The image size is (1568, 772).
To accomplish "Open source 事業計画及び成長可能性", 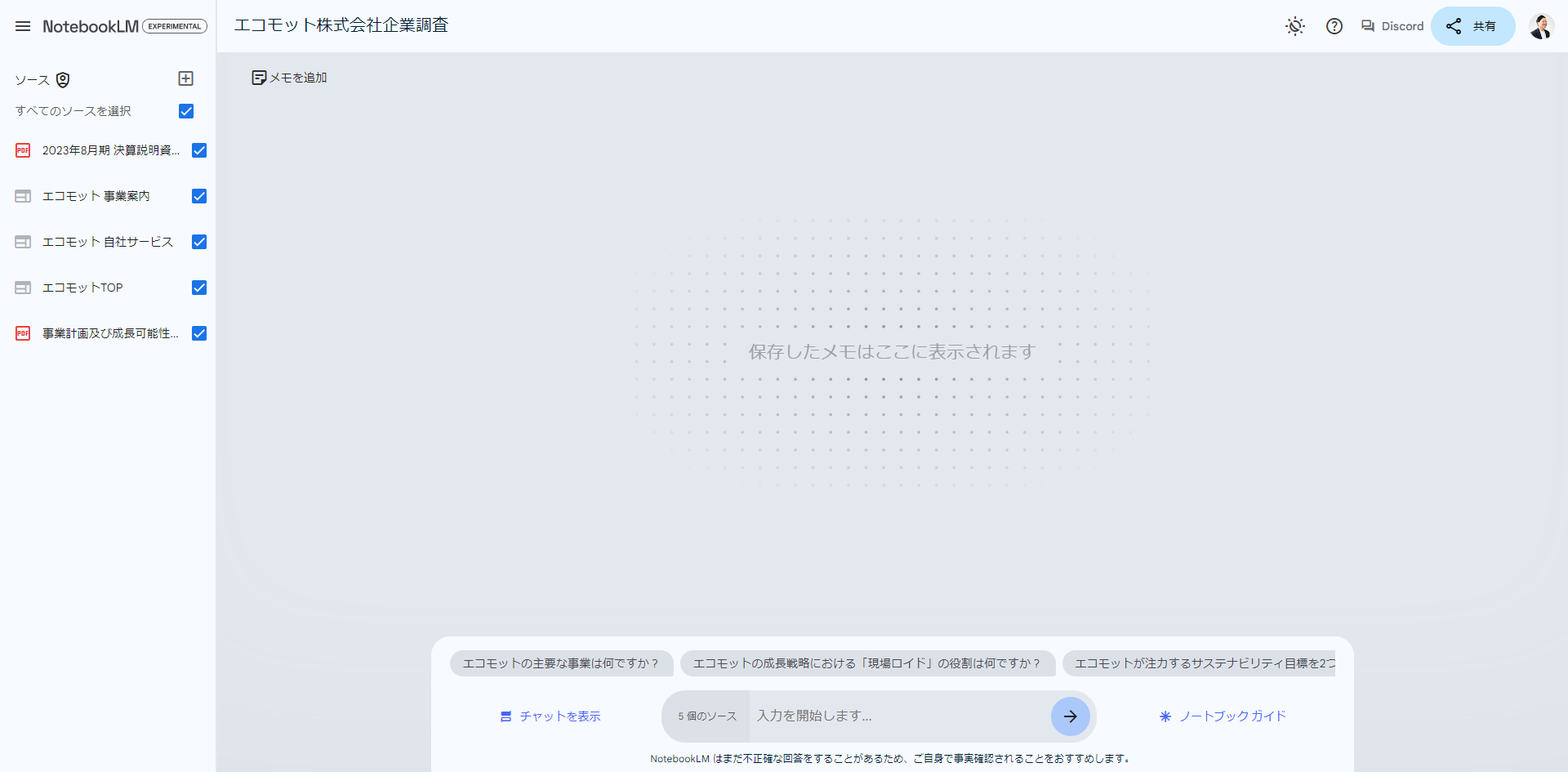I will [x=110, y=333].
